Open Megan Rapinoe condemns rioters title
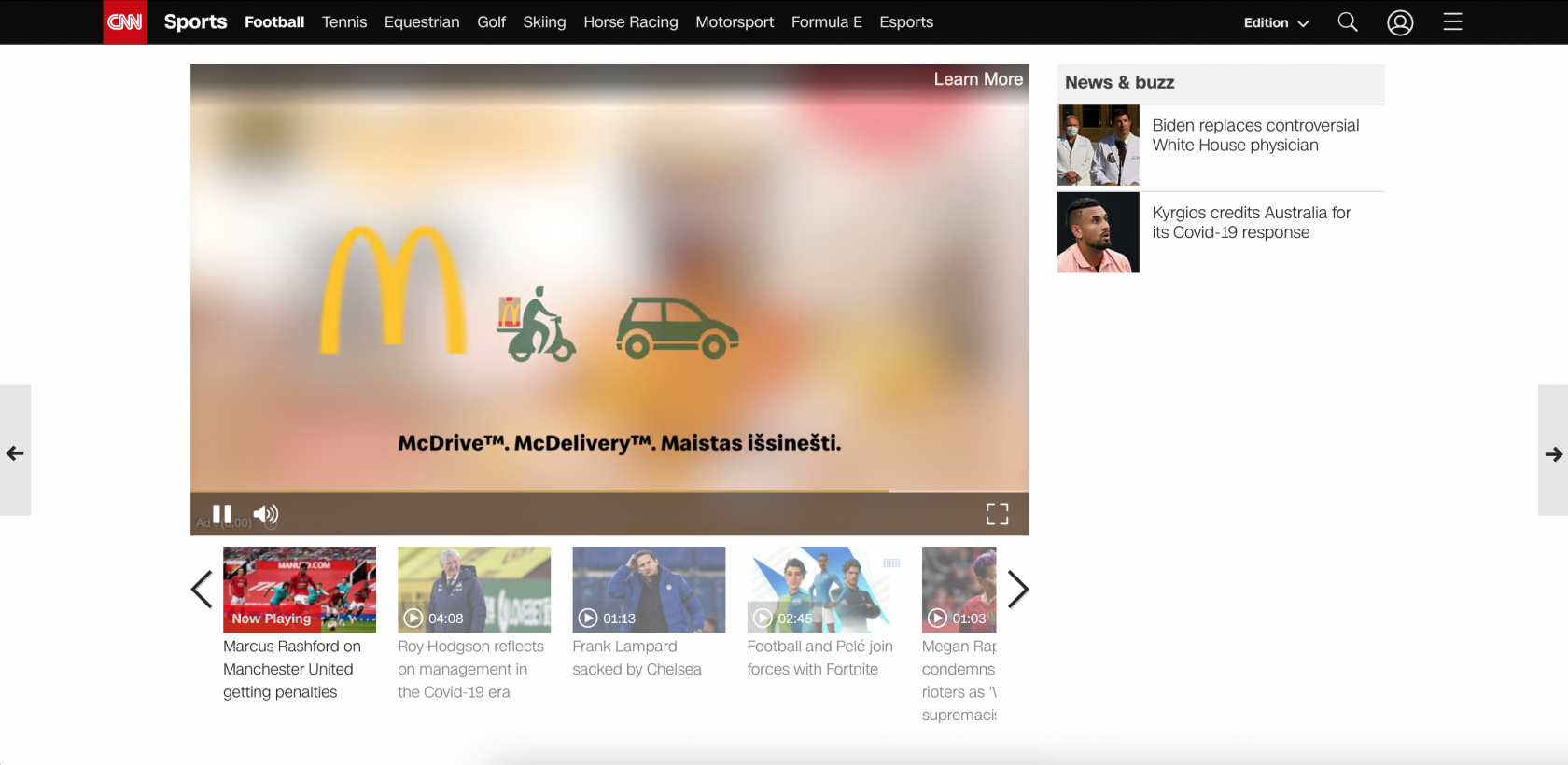 click(959, 680)
